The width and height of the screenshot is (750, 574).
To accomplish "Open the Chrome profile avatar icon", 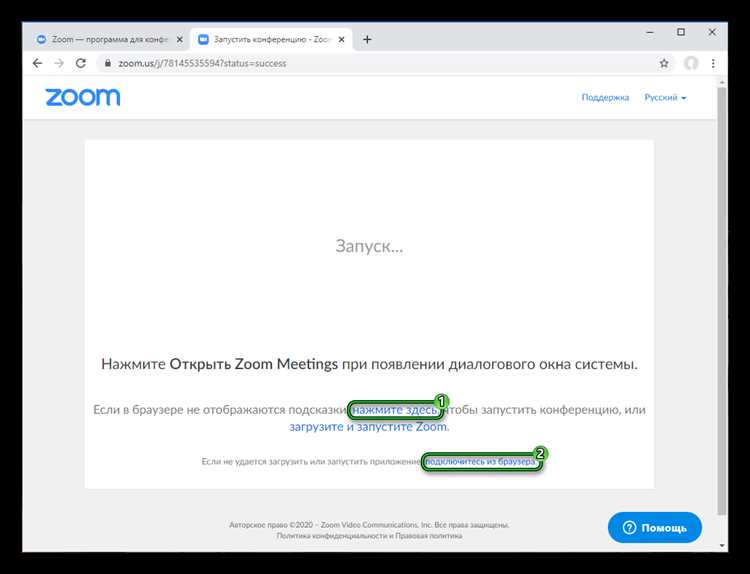I will 691,63.
